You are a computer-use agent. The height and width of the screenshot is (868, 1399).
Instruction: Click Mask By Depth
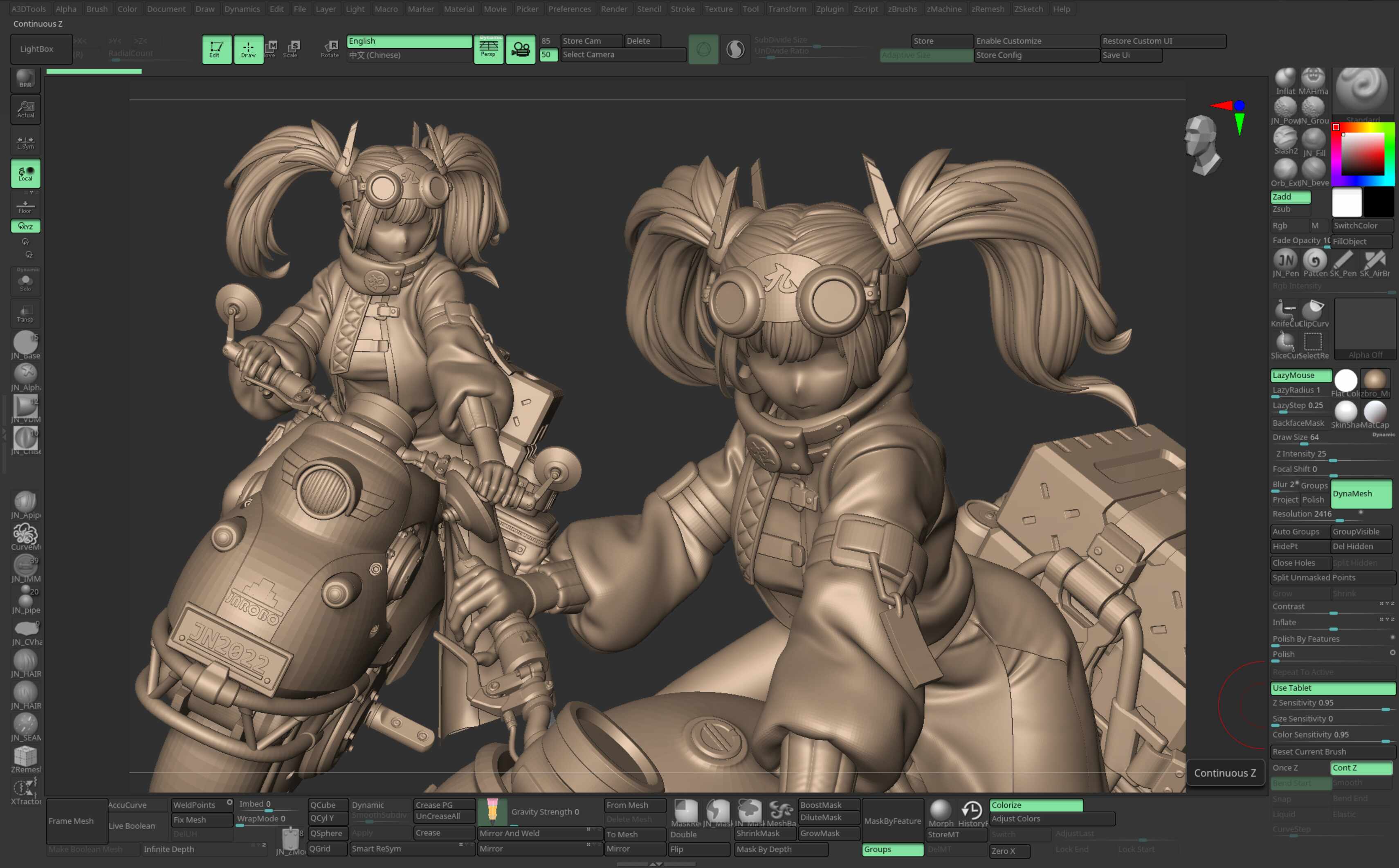pyautogui.click(x=781, y=849)
